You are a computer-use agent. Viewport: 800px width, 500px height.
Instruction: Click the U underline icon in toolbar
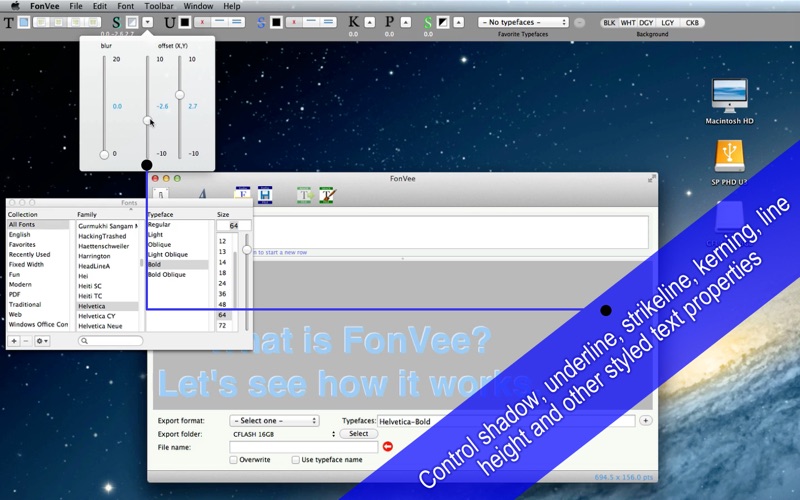[169, 22]
